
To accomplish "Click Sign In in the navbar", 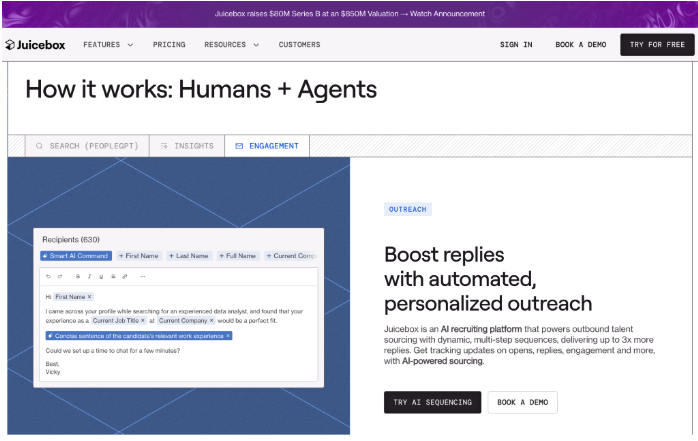I will click(x=516, y=45).
